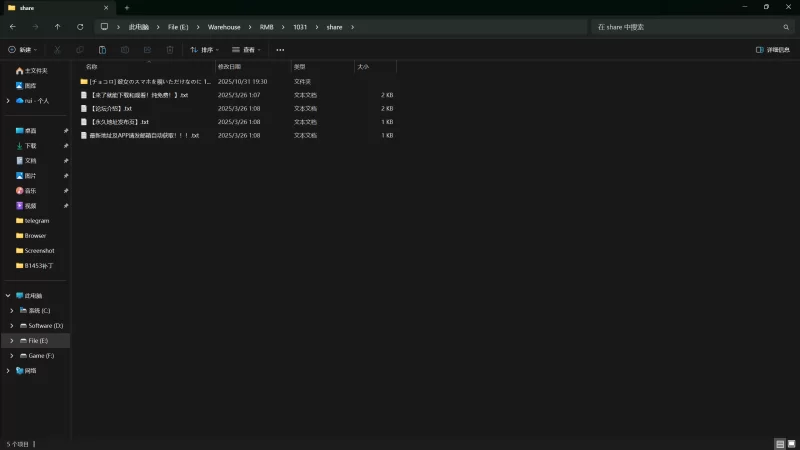The height and width of the screenshot is (450, 800).
Task: Click the Paste icon in toolbar
Action: [102, 49]
